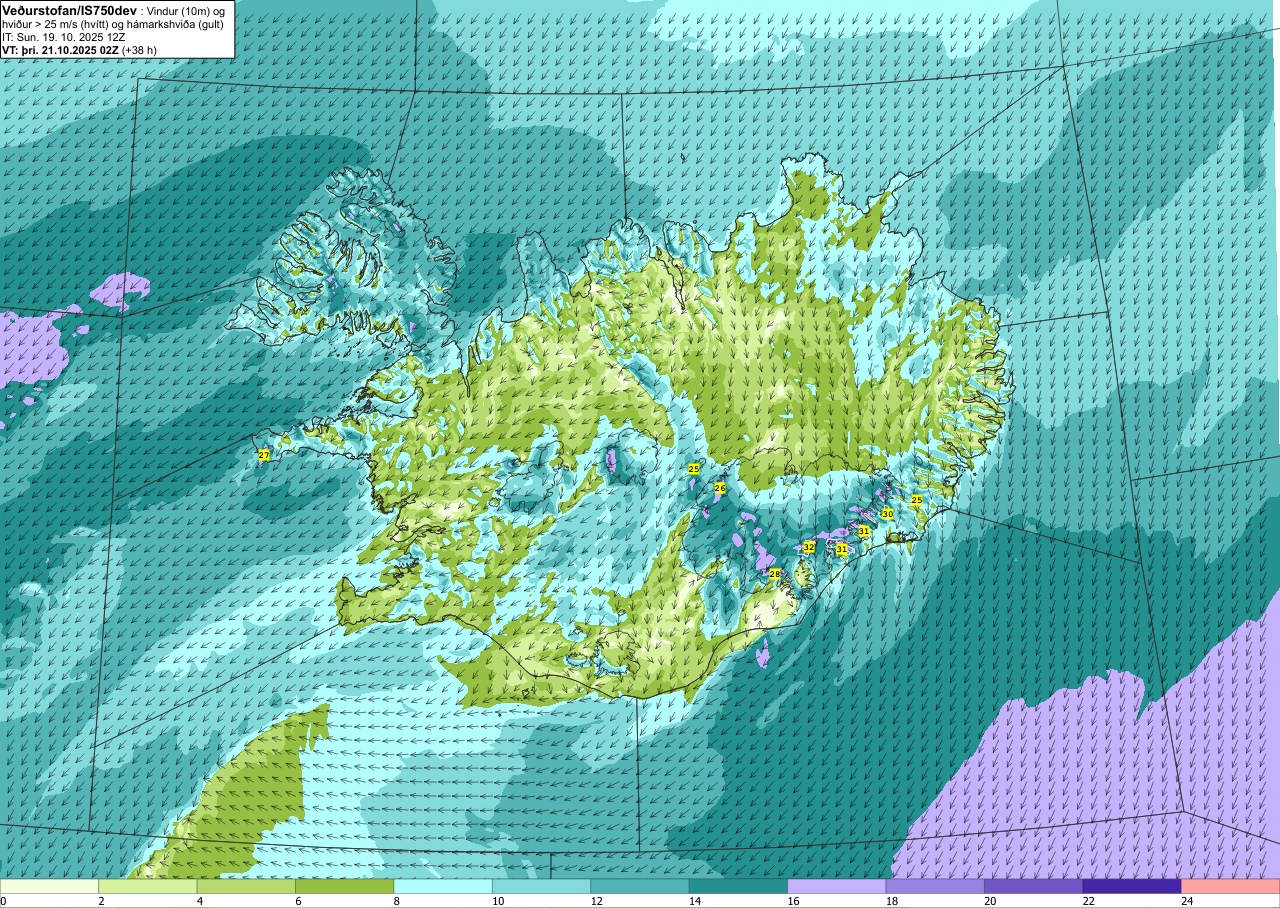Viewport: 1280px width, 908px height.
Task: Click the legend scale value 16
Action: 791,901
